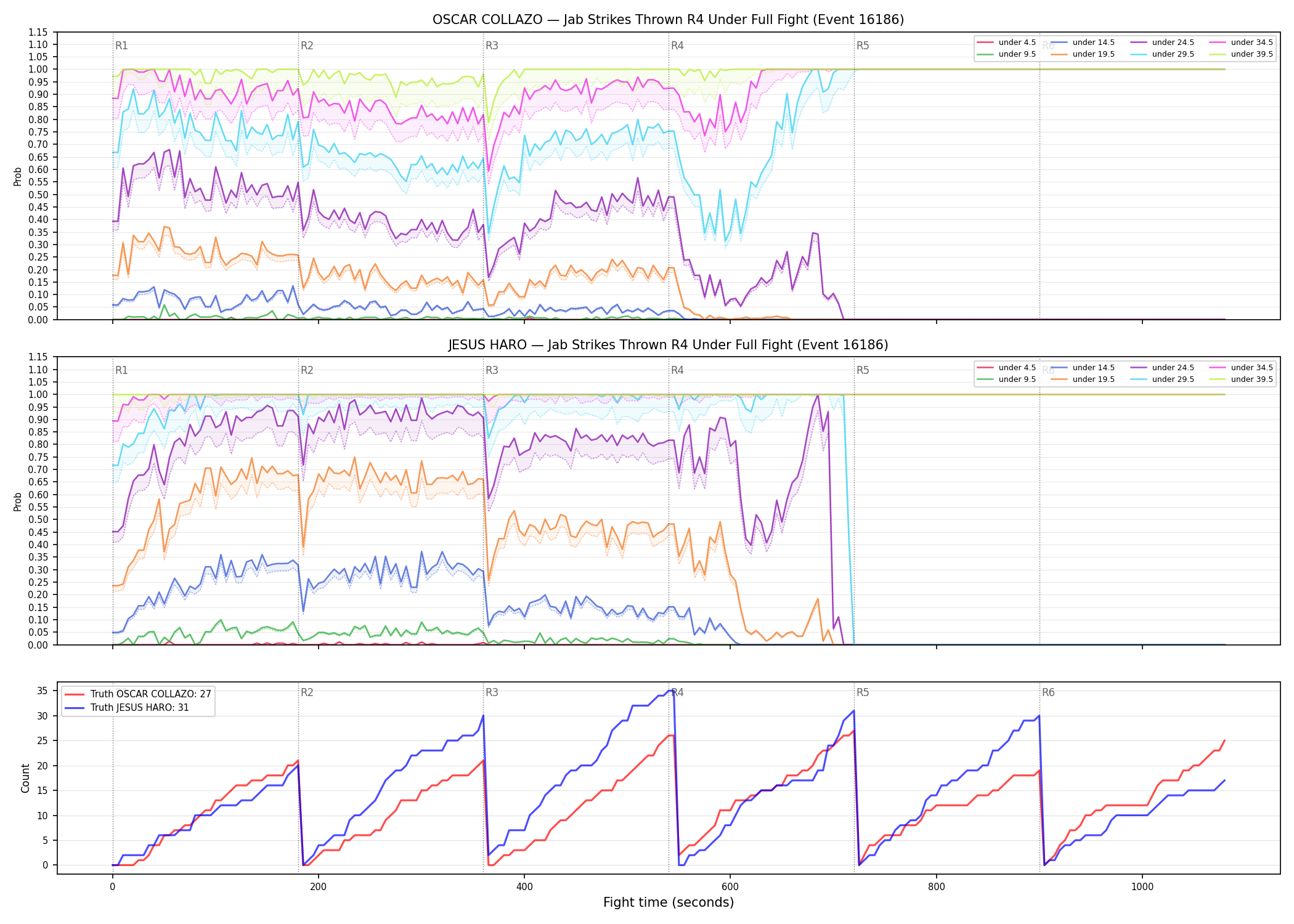The image size is (1294, 924).
Task: Select the R5 marker in Jesus Haro chart
Action: click(863, 370)
